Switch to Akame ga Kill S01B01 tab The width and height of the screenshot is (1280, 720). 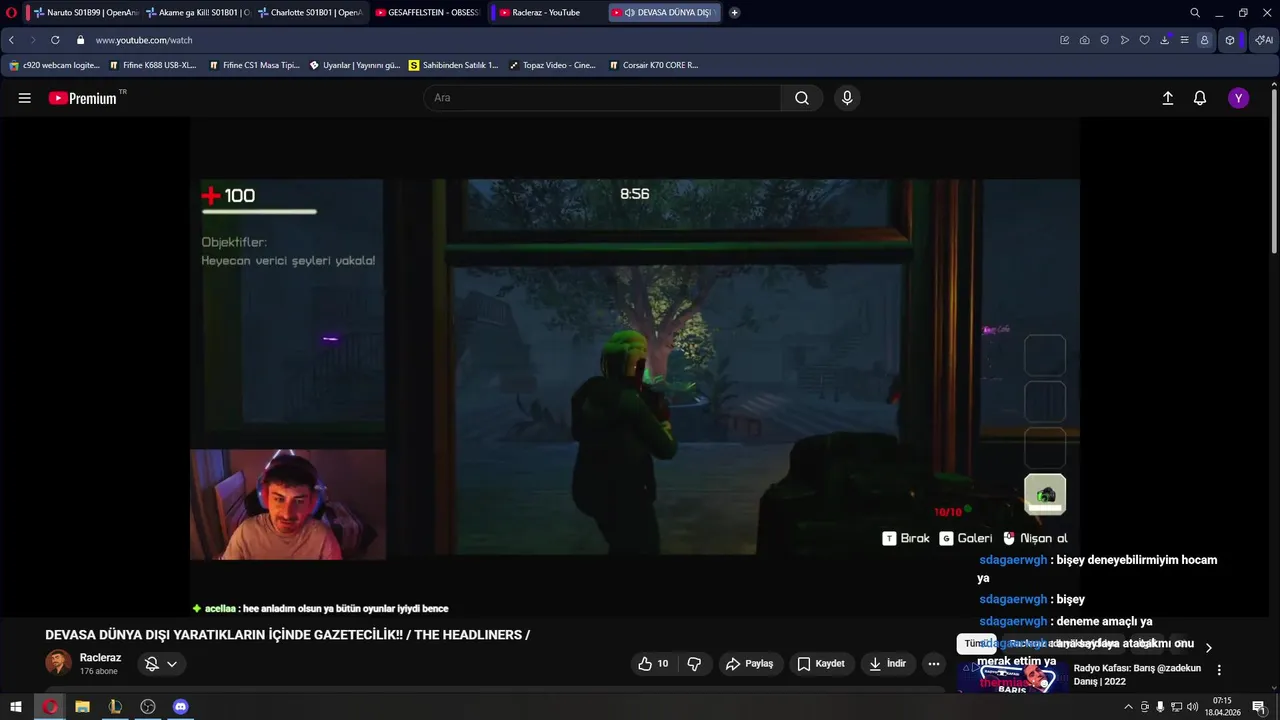(x=197, y=13)
